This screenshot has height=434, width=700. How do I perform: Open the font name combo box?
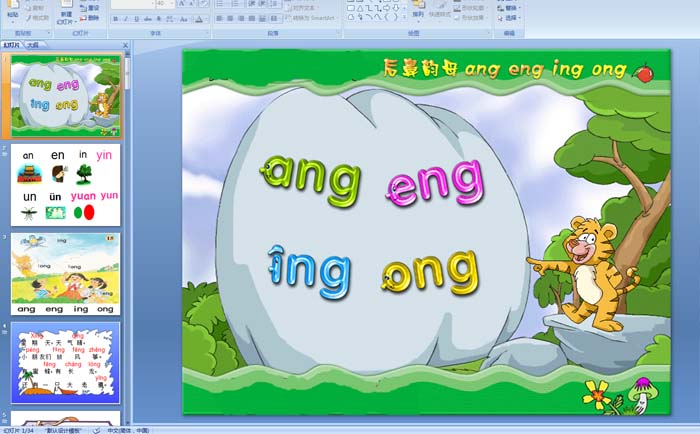coord(133,4)
